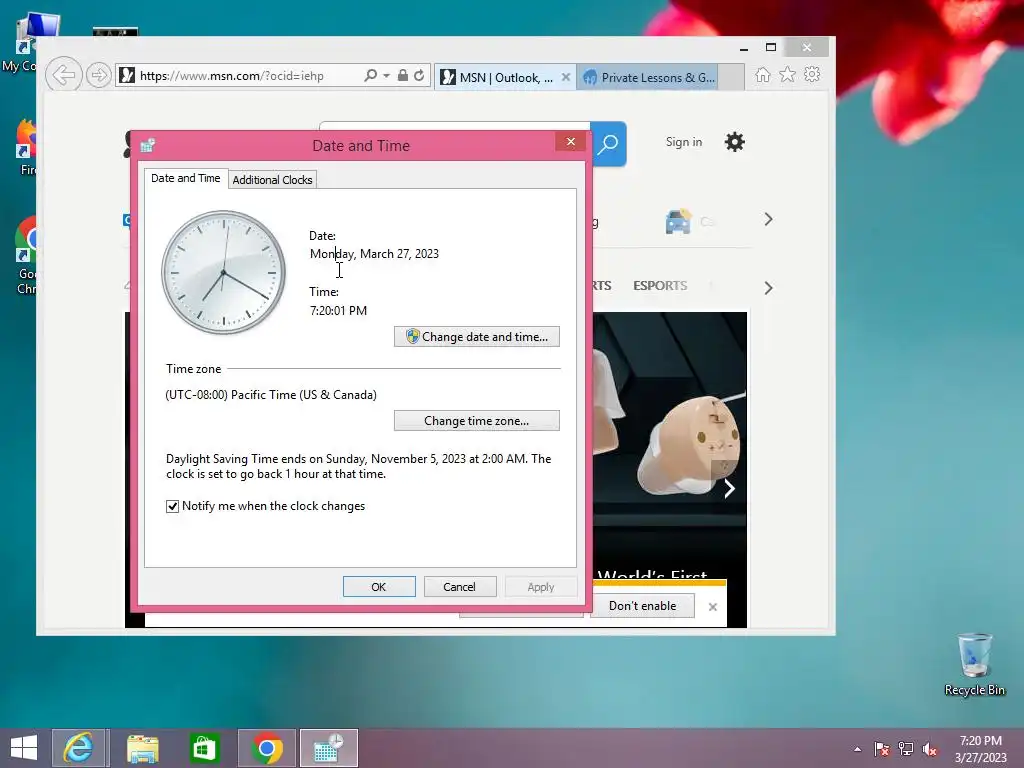
Task: Select Recycle Bin desktop icon
Action: coord(974,664)
